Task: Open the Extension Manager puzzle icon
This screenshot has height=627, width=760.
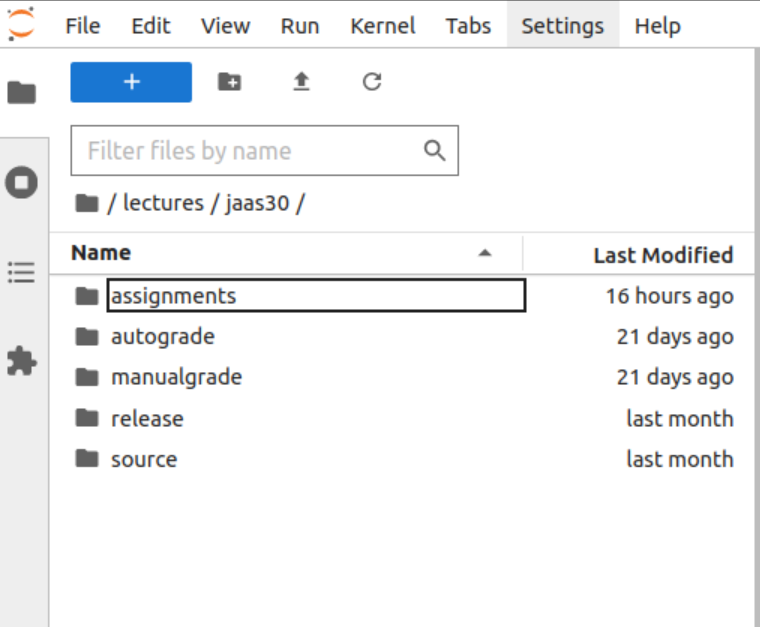Action: (x=22, y=361)
